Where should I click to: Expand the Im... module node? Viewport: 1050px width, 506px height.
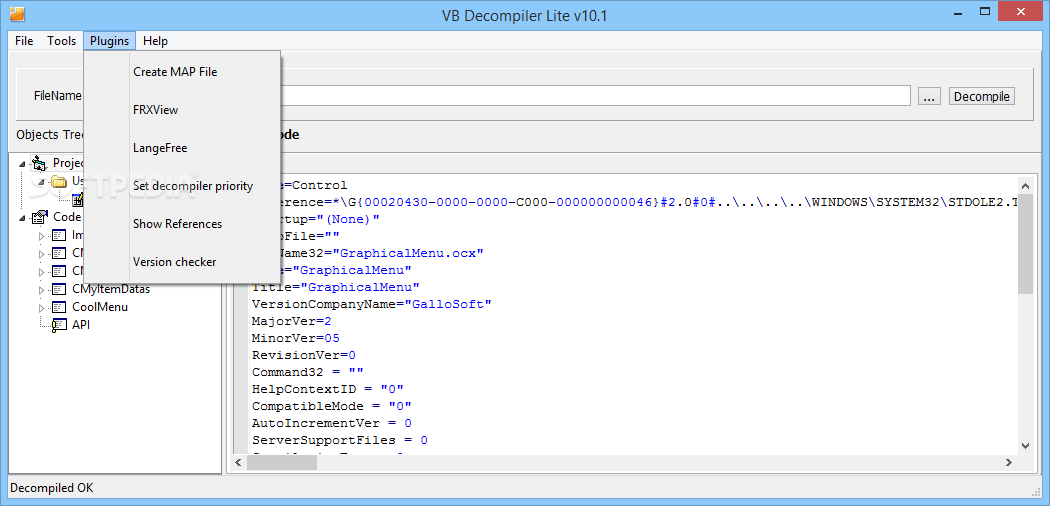42,236
